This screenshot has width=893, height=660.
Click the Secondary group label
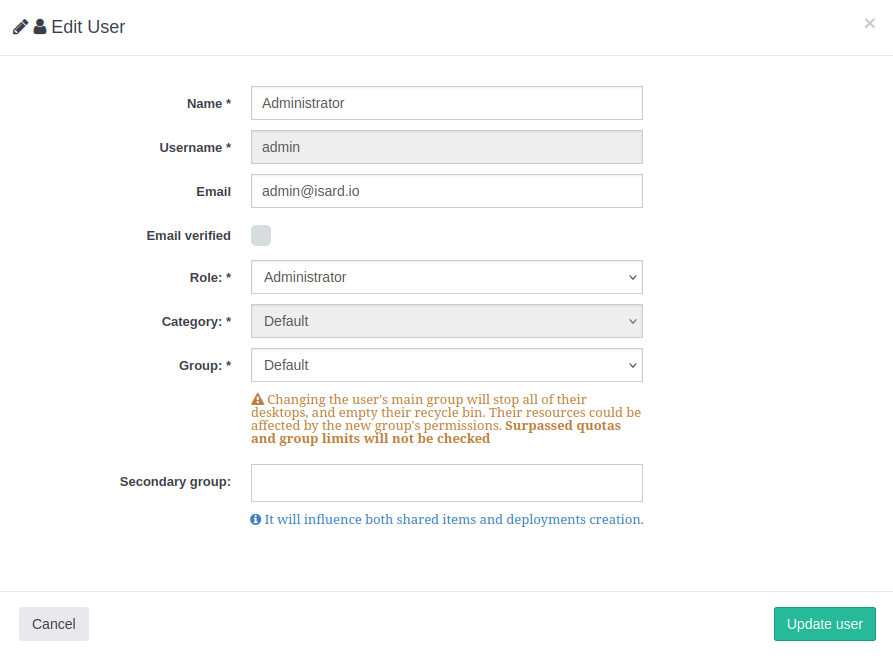pos(175,482)
